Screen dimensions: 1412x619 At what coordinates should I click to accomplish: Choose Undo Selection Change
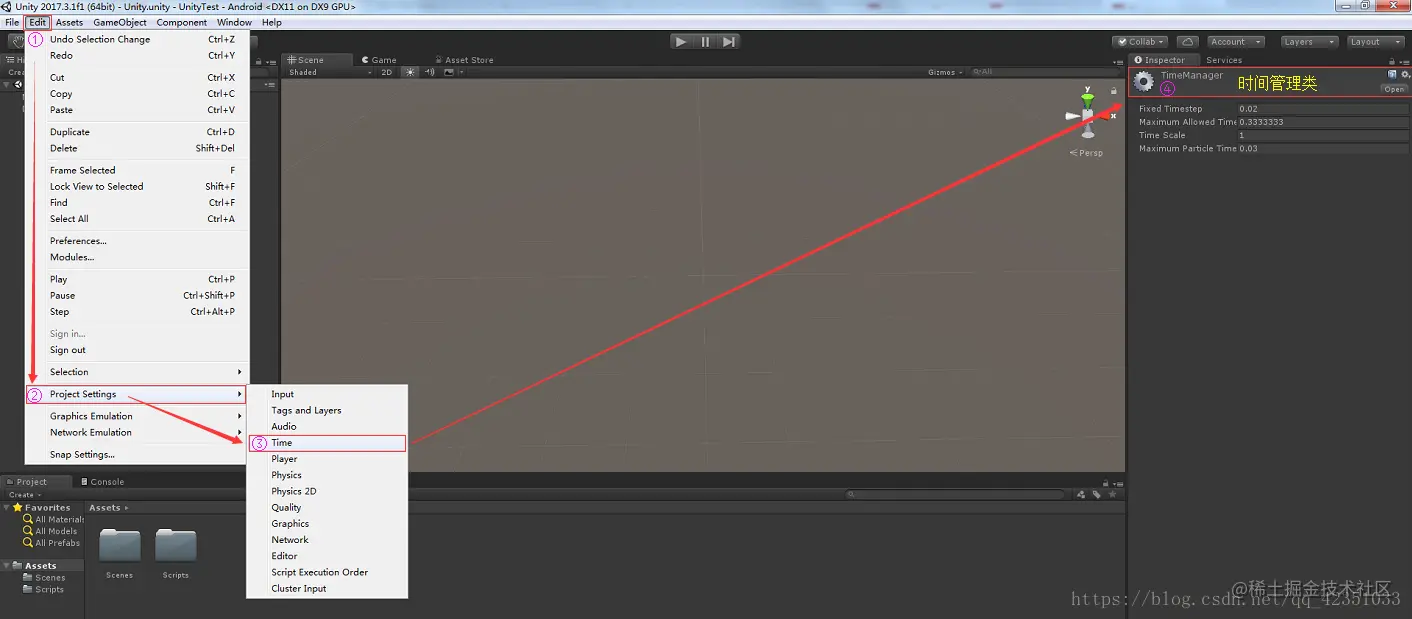[x=136, y=39]
